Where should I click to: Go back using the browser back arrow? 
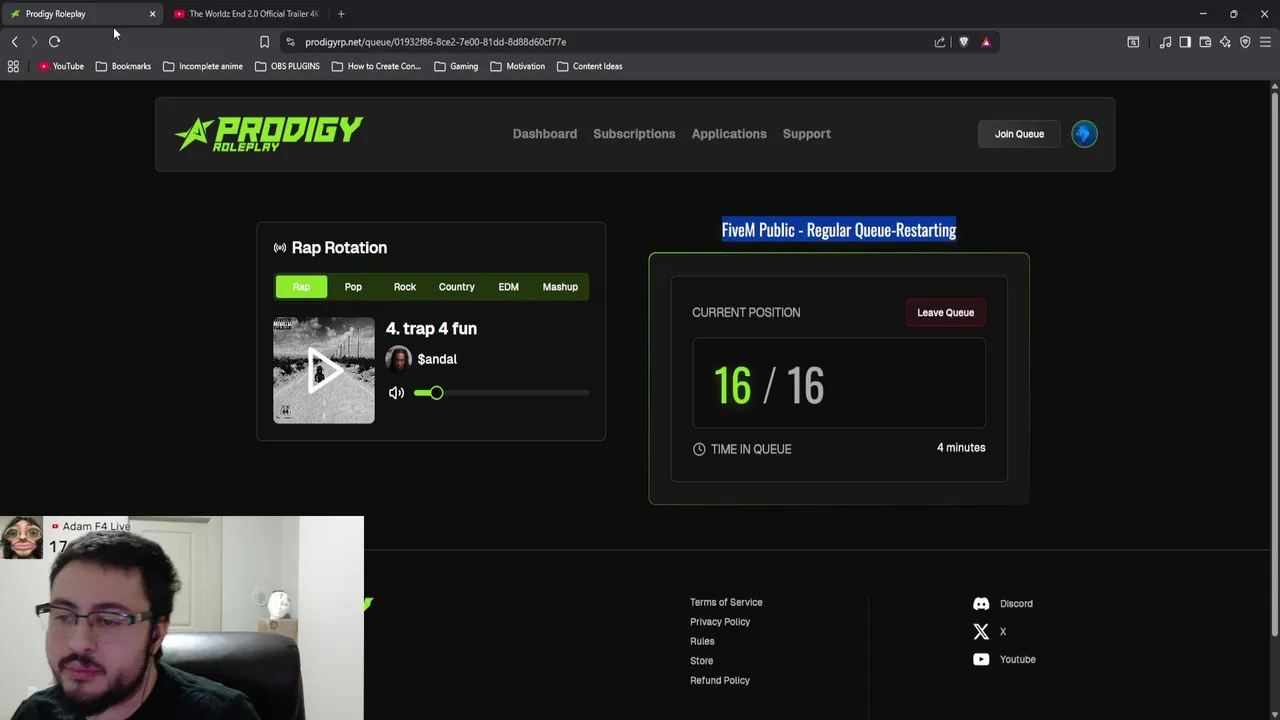click(14, 42)
